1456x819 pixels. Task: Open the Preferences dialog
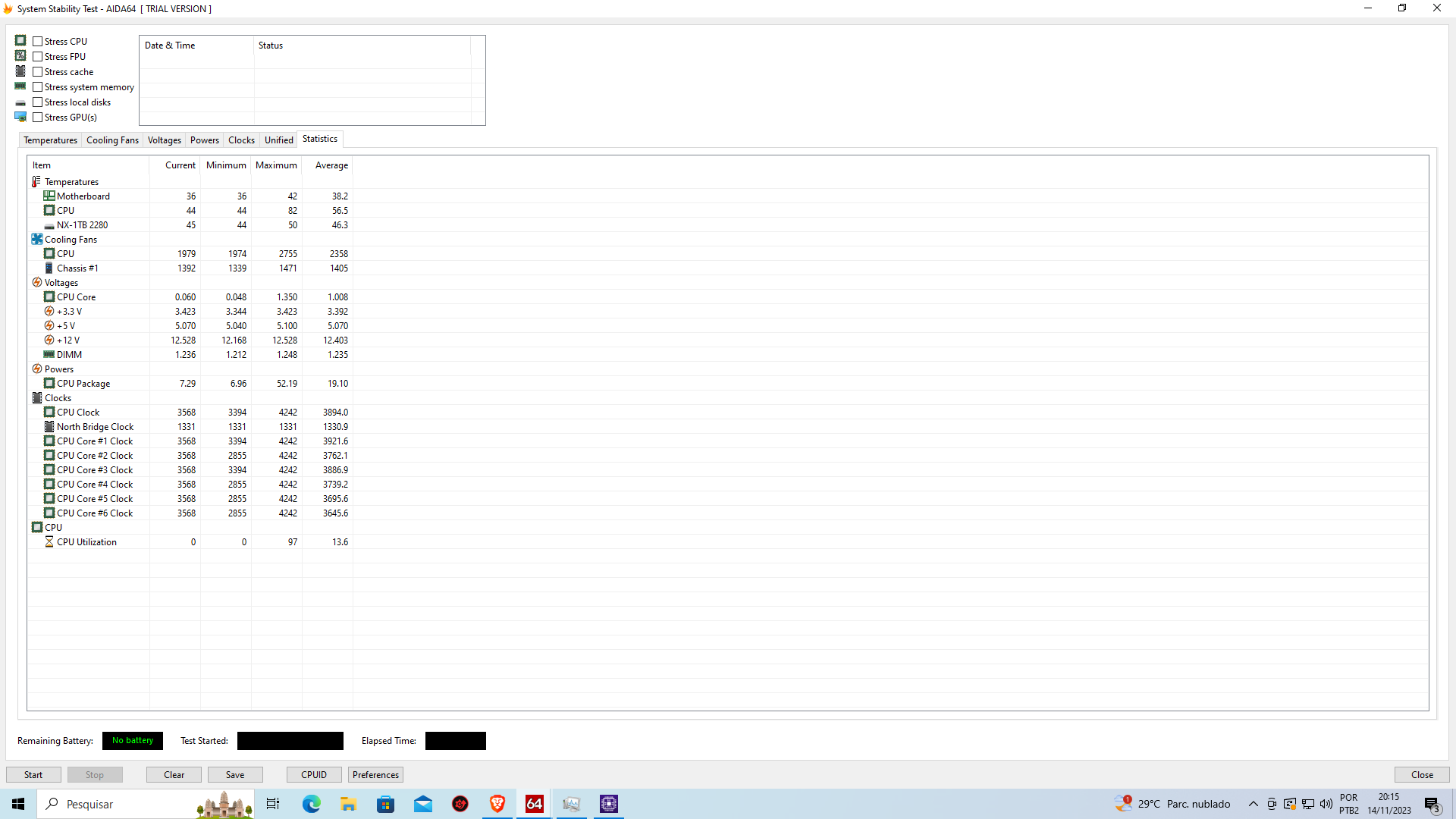click(x=375, y=774)
